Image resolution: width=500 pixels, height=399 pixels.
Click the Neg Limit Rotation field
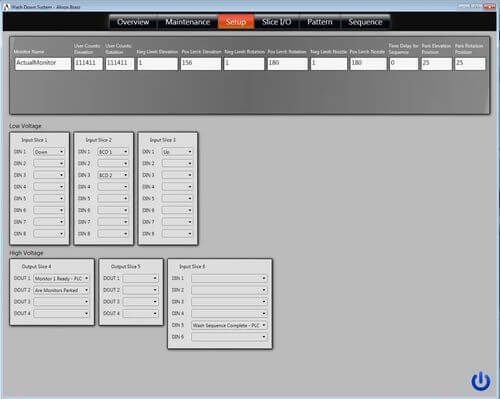coord(244,64)
